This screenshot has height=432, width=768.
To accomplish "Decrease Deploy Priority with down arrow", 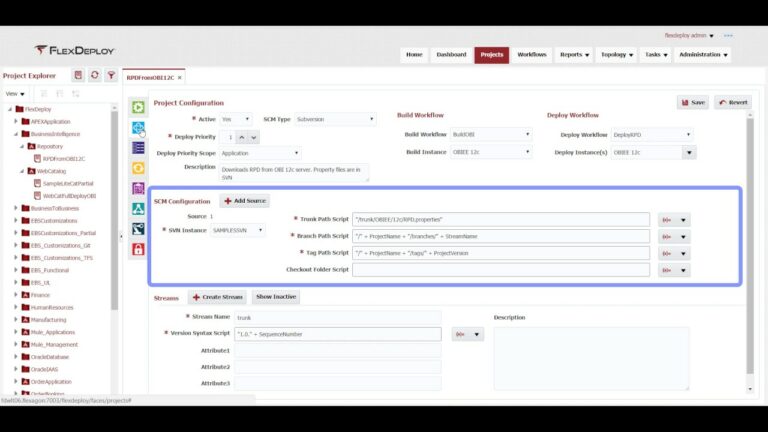I will tap(254, 137).
